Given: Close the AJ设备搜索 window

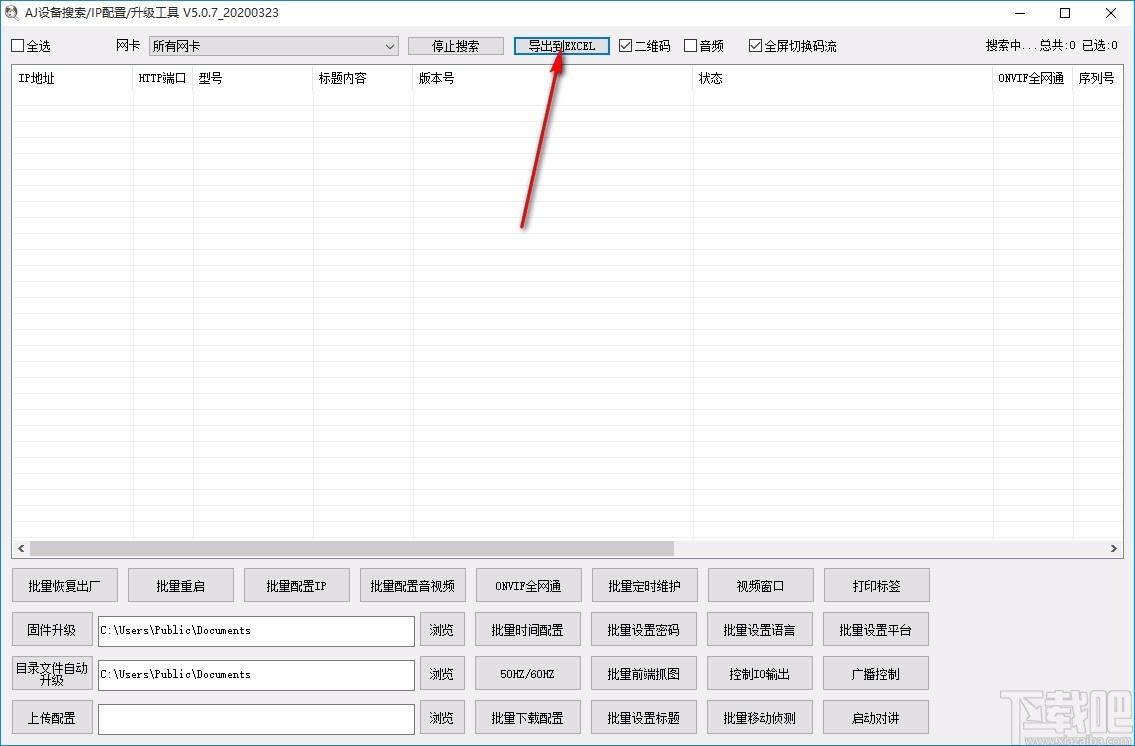Looking at the screenshot, I should pyautogui.click(x=1110, y=13).
